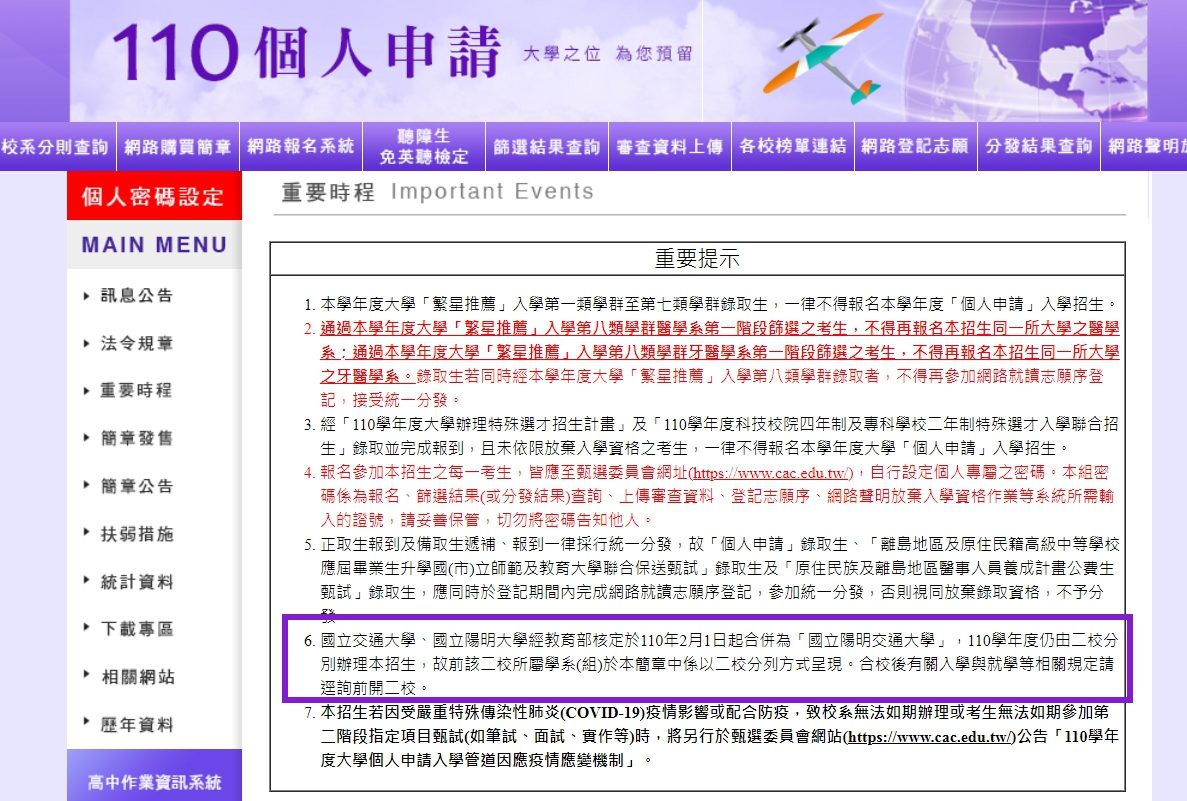Click the 110 個人申請 banner title
1187x801 pixels.
(307, 51)
